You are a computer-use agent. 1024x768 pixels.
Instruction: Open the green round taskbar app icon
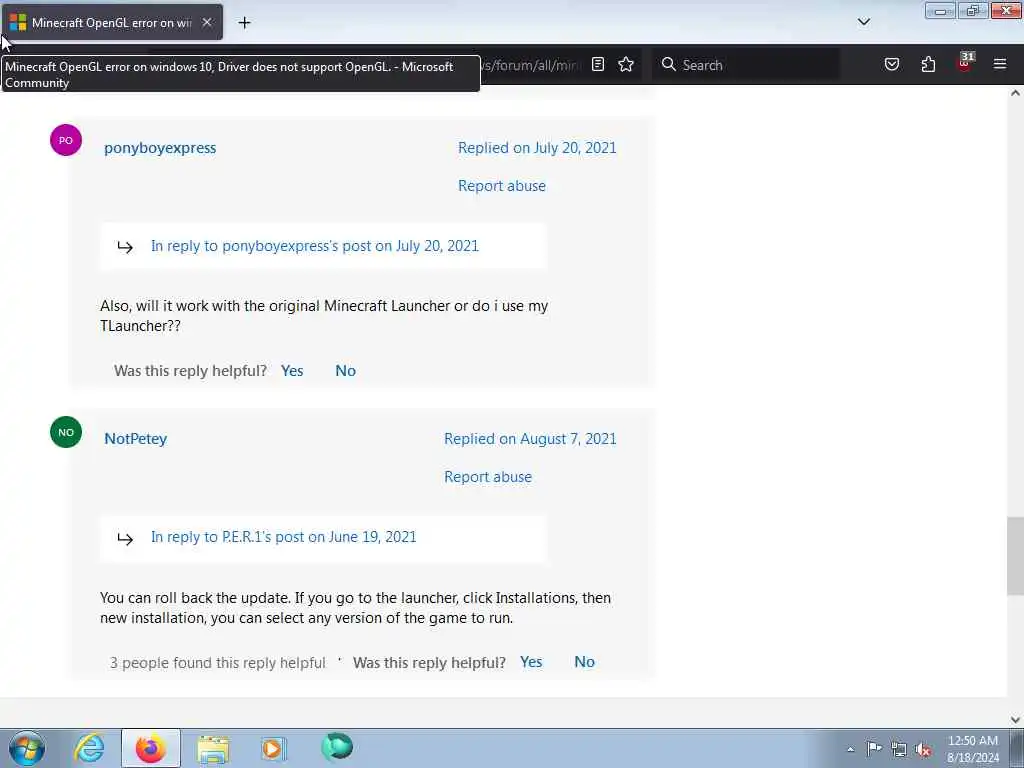(x=337, y=747)
